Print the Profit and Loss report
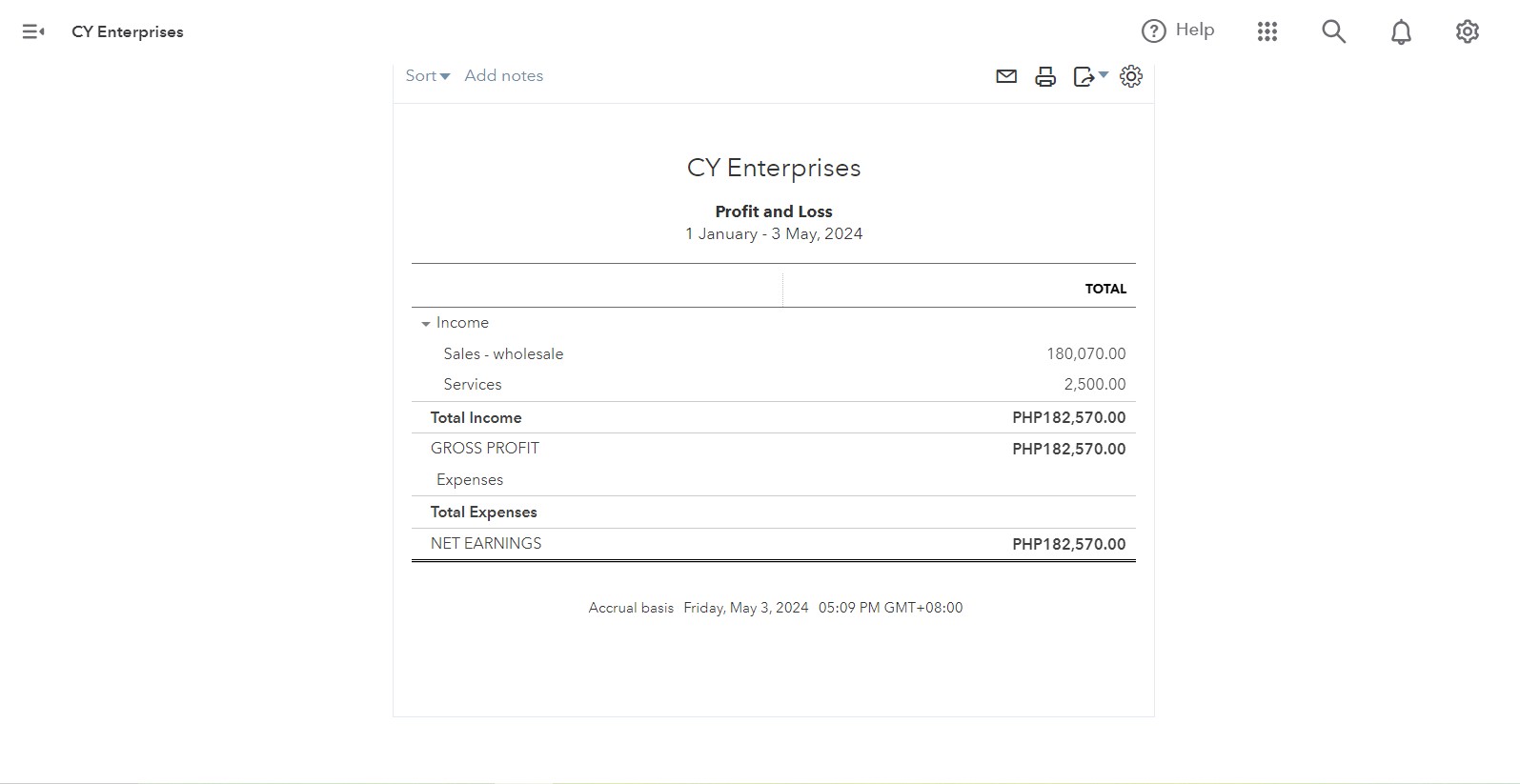Screen dimensions: 1520x784 pos(1045,77)
